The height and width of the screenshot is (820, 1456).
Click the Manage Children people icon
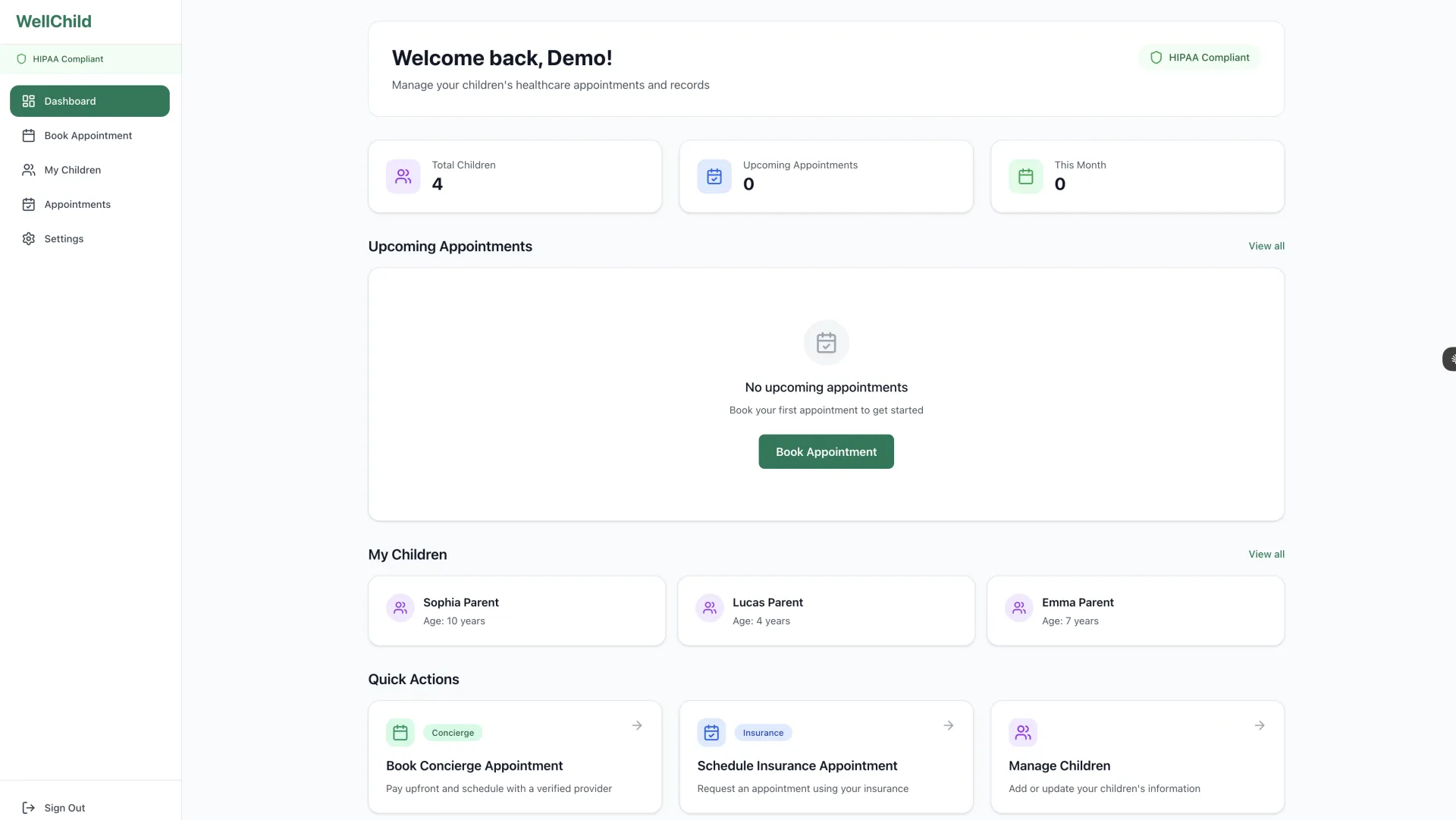coord(1022,731)
